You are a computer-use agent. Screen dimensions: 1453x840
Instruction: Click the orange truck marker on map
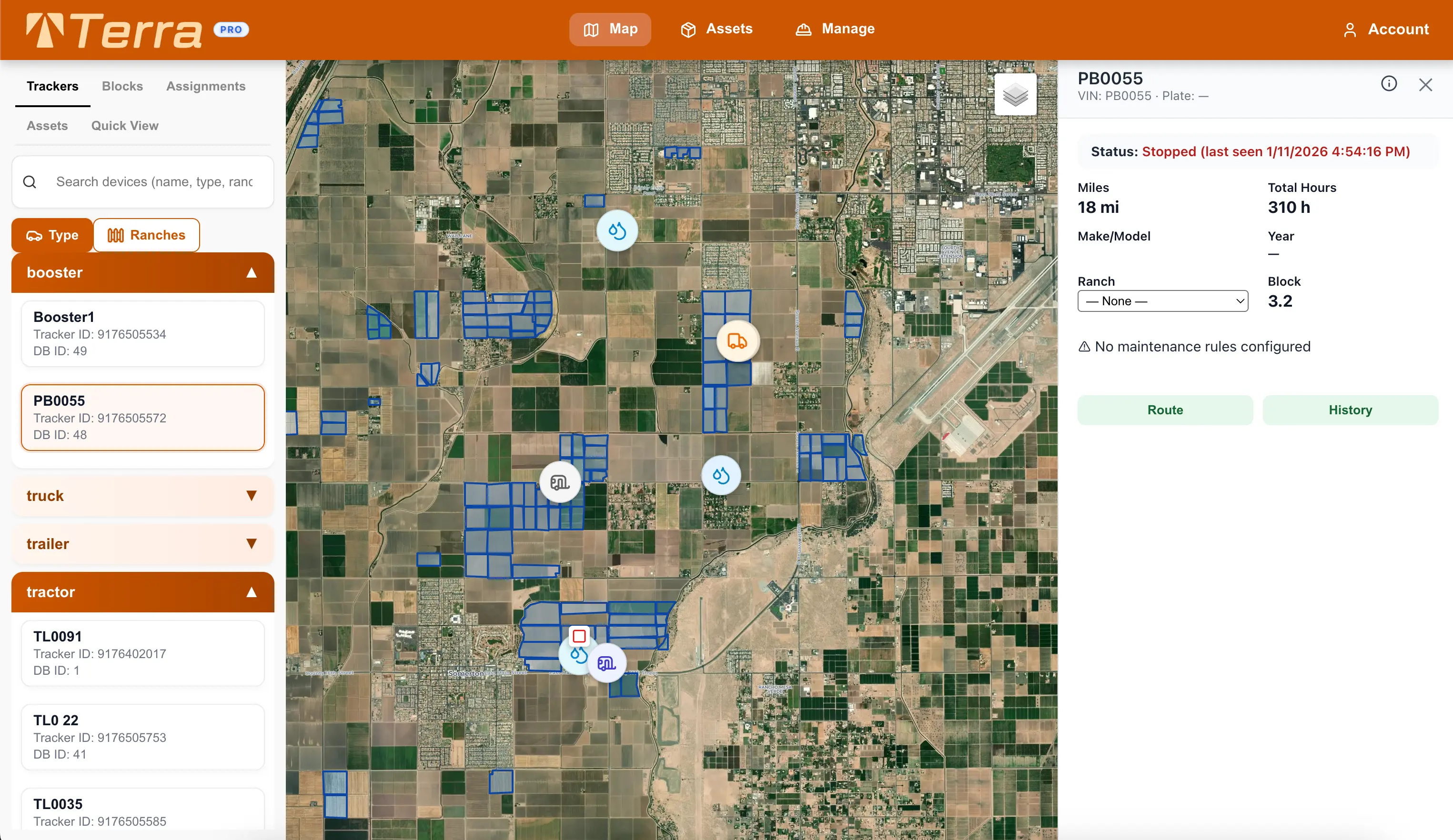[x=737, y=341]
